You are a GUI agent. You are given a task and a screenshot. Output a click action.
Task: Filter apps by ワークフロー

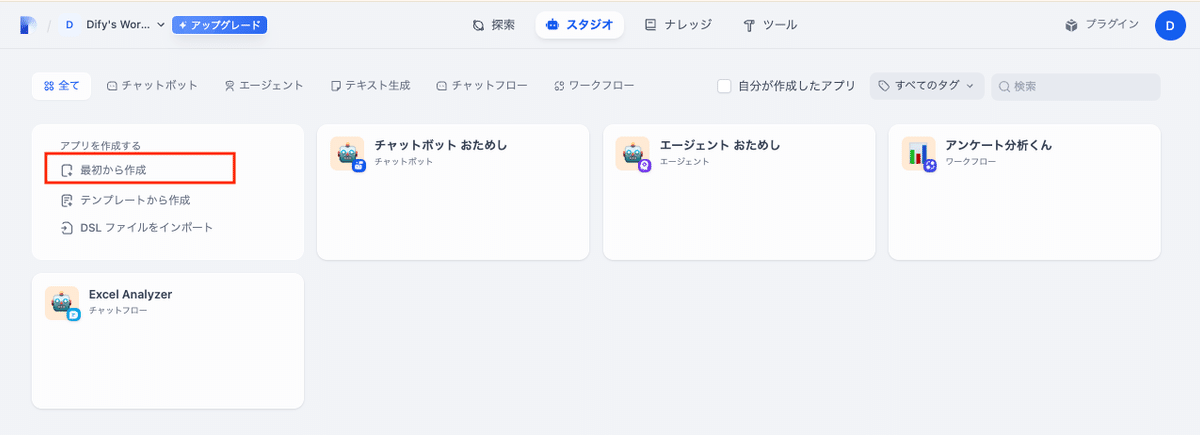tap(593, 86)
